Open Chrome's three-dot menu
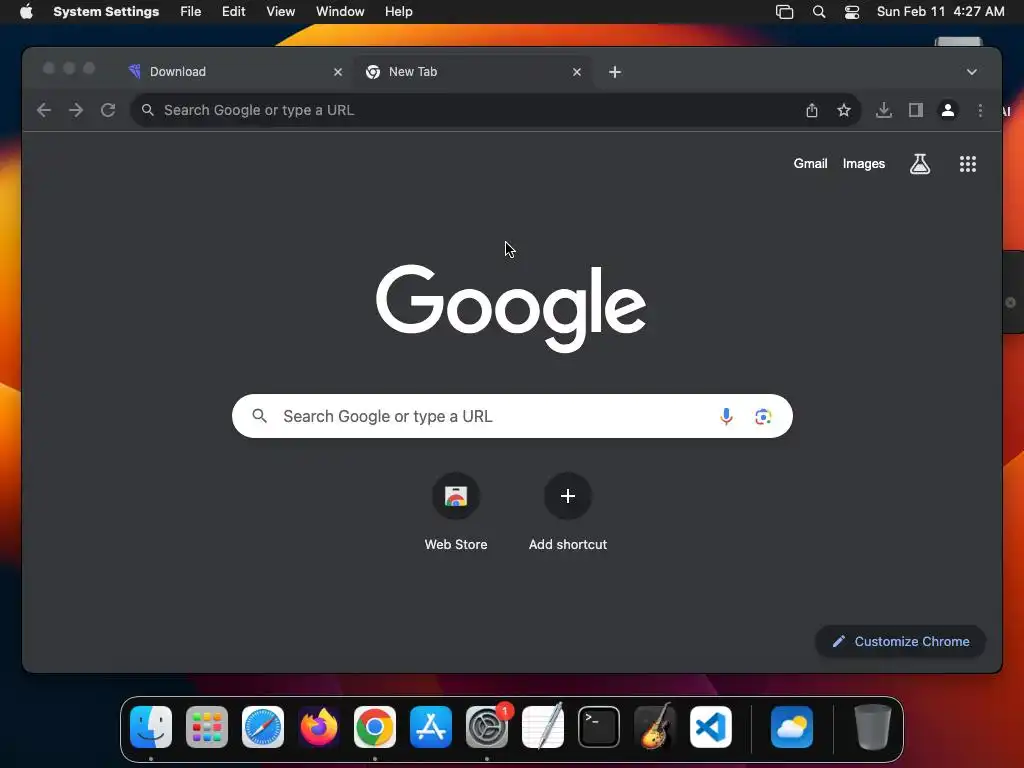Screen dimensions: 1024x768 point(980,110)
